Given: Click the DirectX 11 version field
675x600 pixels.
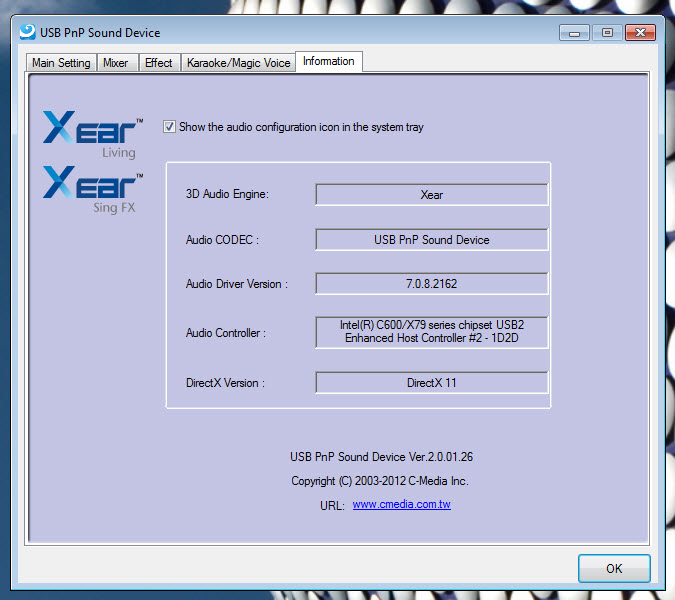Looking at the screenshot, I should (432, 383).
